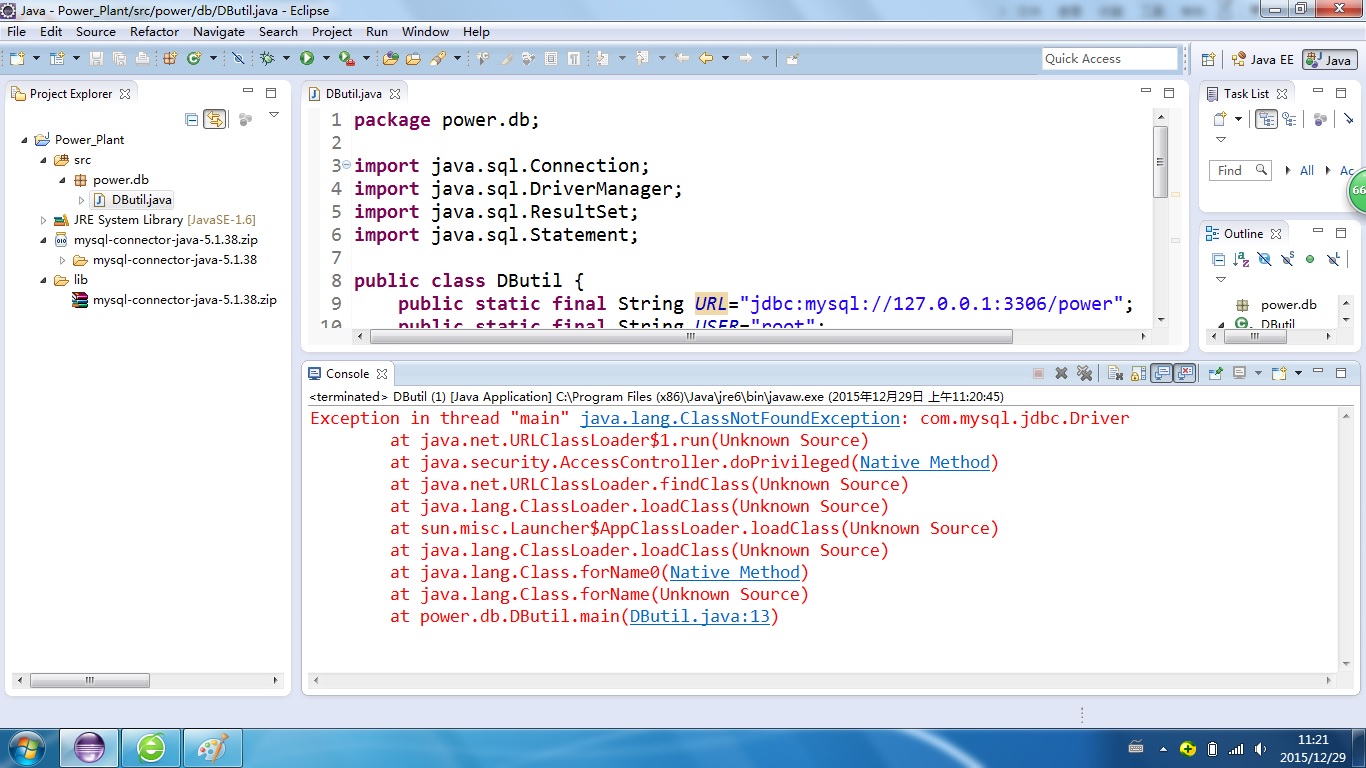Click the Back navigation arrow icon

point(706,58)
